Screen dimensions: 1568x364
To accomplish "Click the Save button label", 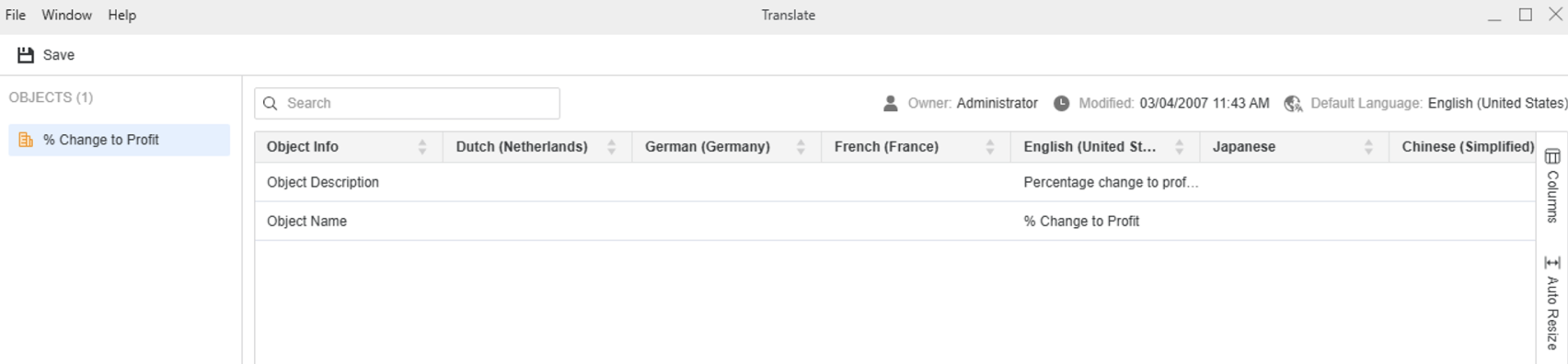I will (x=59, y=55).
